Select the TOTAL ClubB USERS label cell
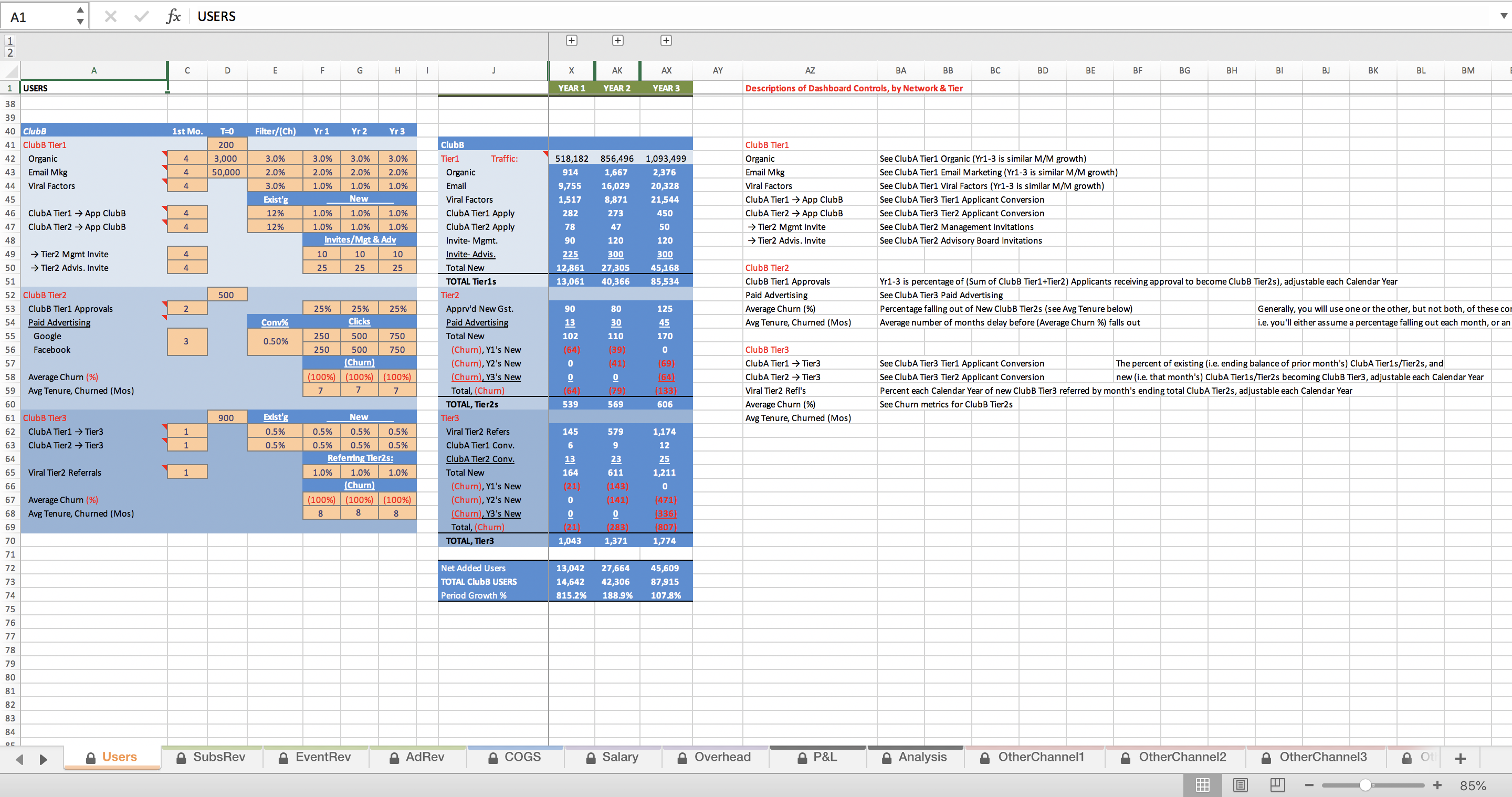Screen dimensions: 1512x797 [493, 582]
